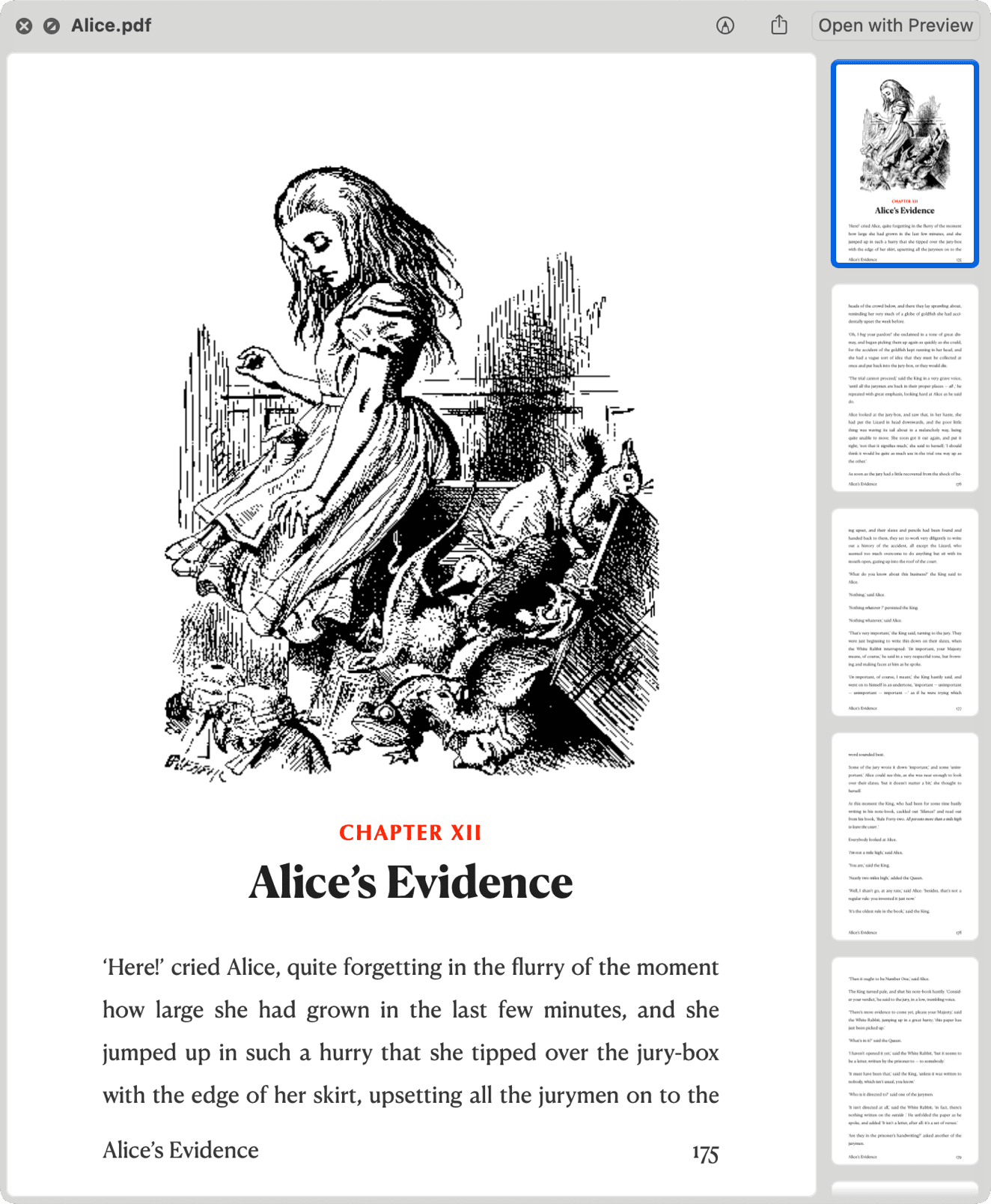Click the Open with Preview button
This screenshot has height=1204, width=991.
895,25
